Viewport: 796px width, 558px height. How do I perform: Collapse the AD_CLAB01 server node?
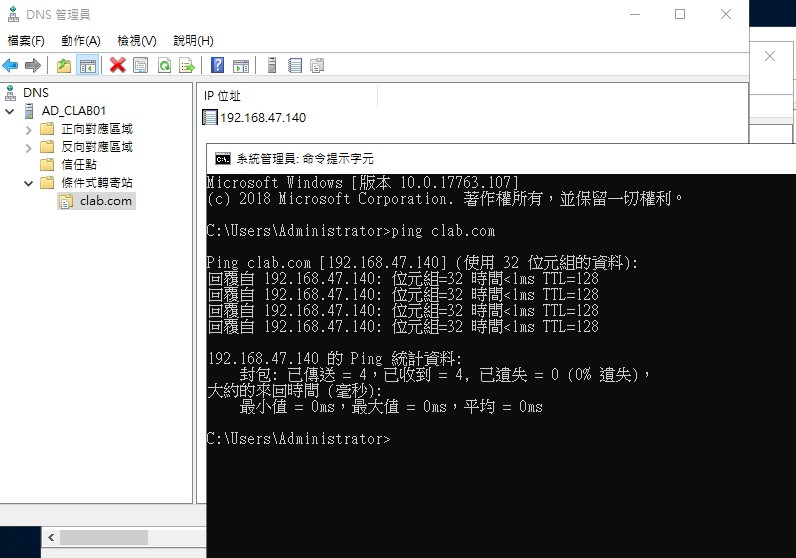point(10,111)
